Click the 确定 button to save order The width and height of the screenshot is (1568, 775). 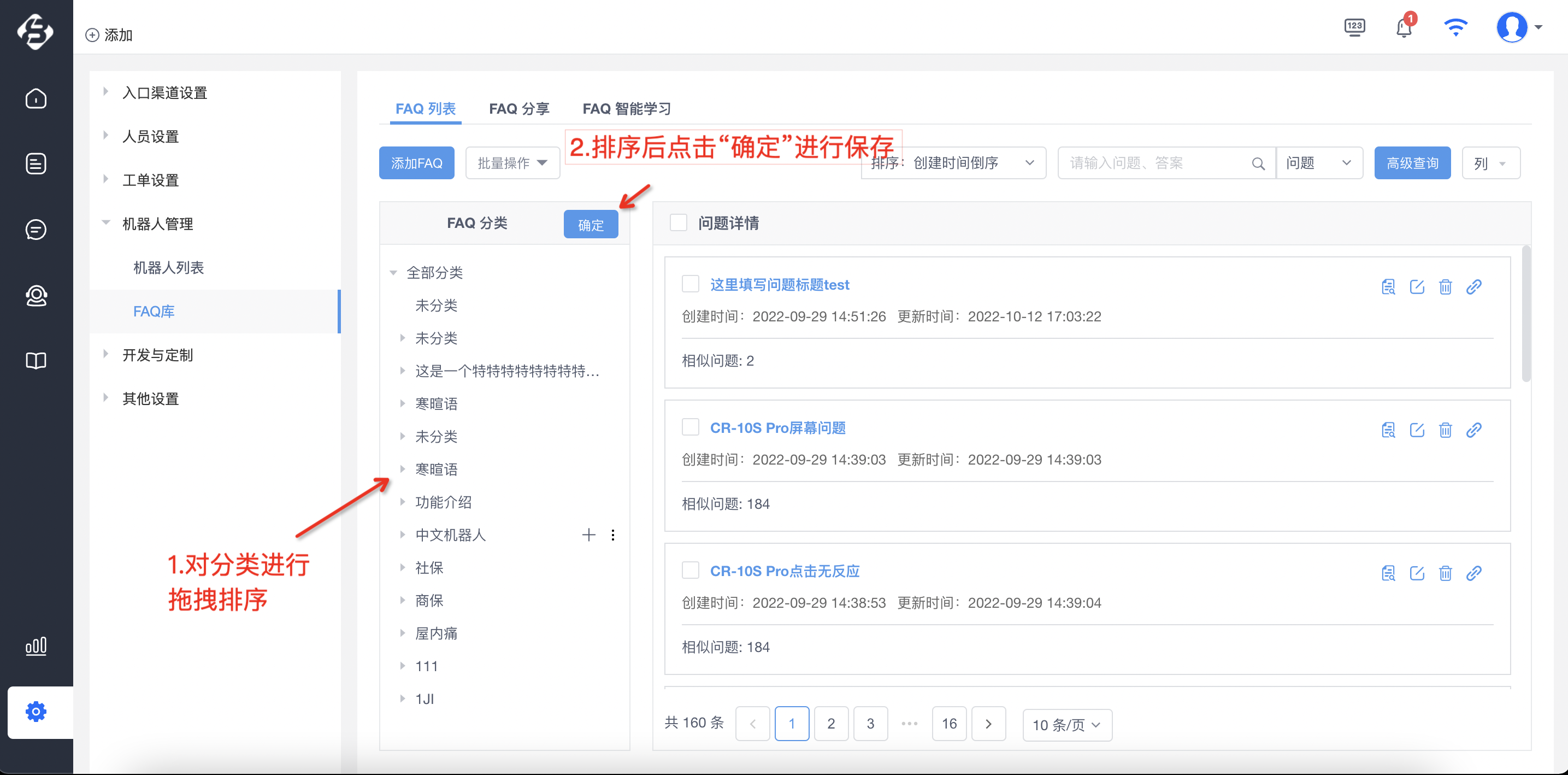(x=591, y=225)
